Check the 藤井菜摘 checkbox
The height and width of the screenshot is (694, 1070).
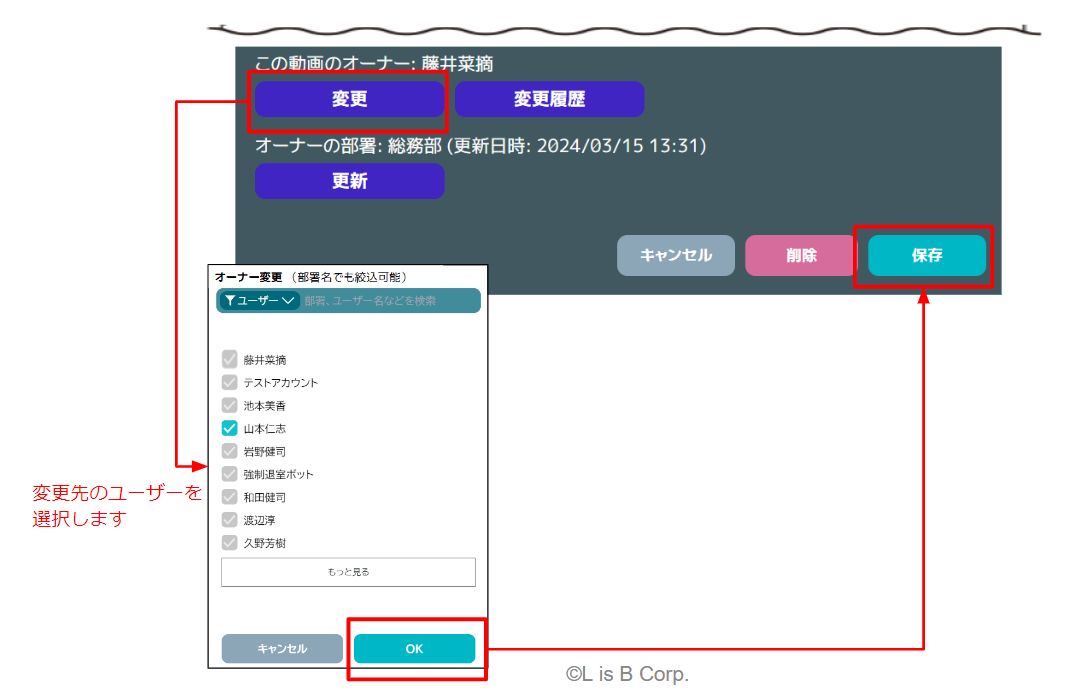pos(229,359)
